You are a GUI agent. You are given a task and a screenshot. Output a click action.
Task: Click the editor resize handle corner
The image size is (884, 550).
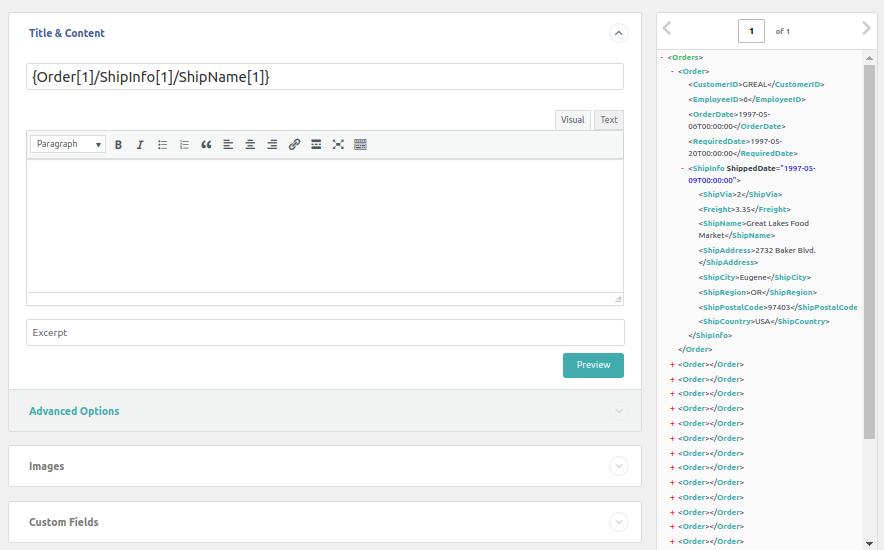618,299
